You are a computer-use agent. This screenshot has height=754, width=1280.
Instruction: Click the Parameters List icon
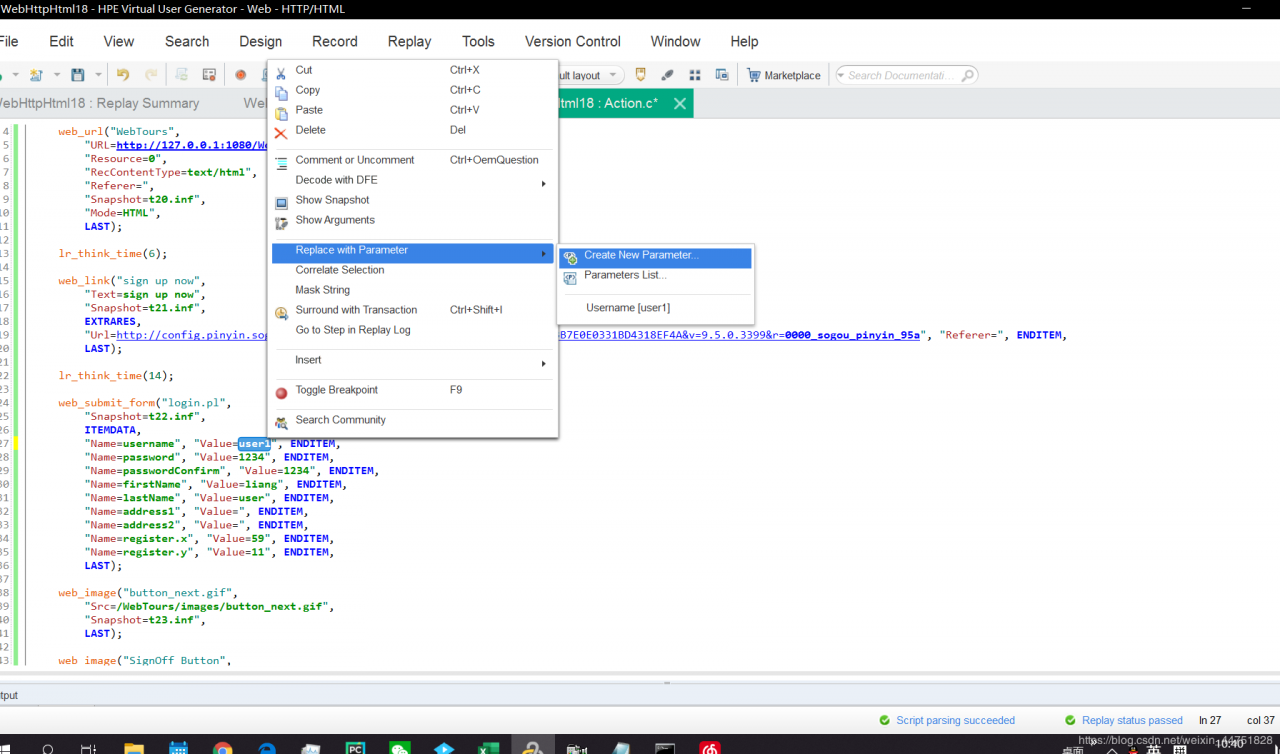tap(570, 277)
